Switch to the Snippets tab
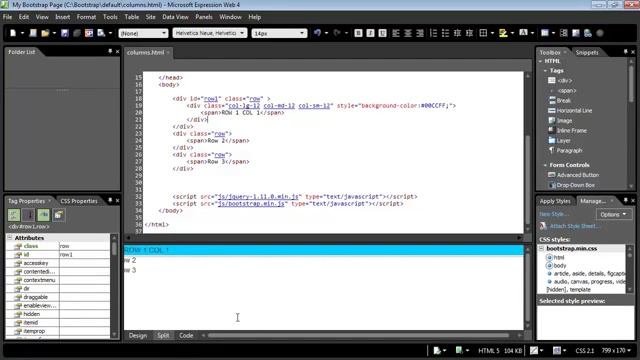 coord(587,52)
